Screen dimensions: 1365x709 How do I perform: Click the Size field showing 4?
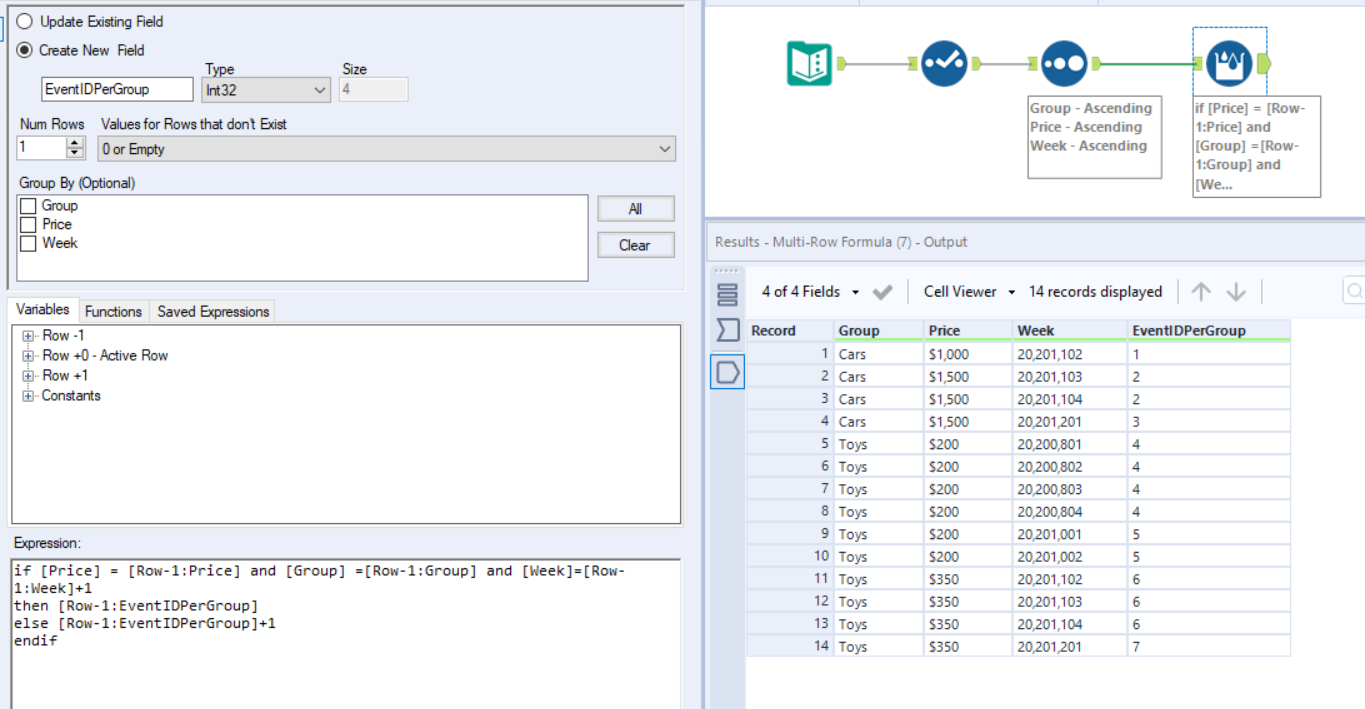coord(374,89)
